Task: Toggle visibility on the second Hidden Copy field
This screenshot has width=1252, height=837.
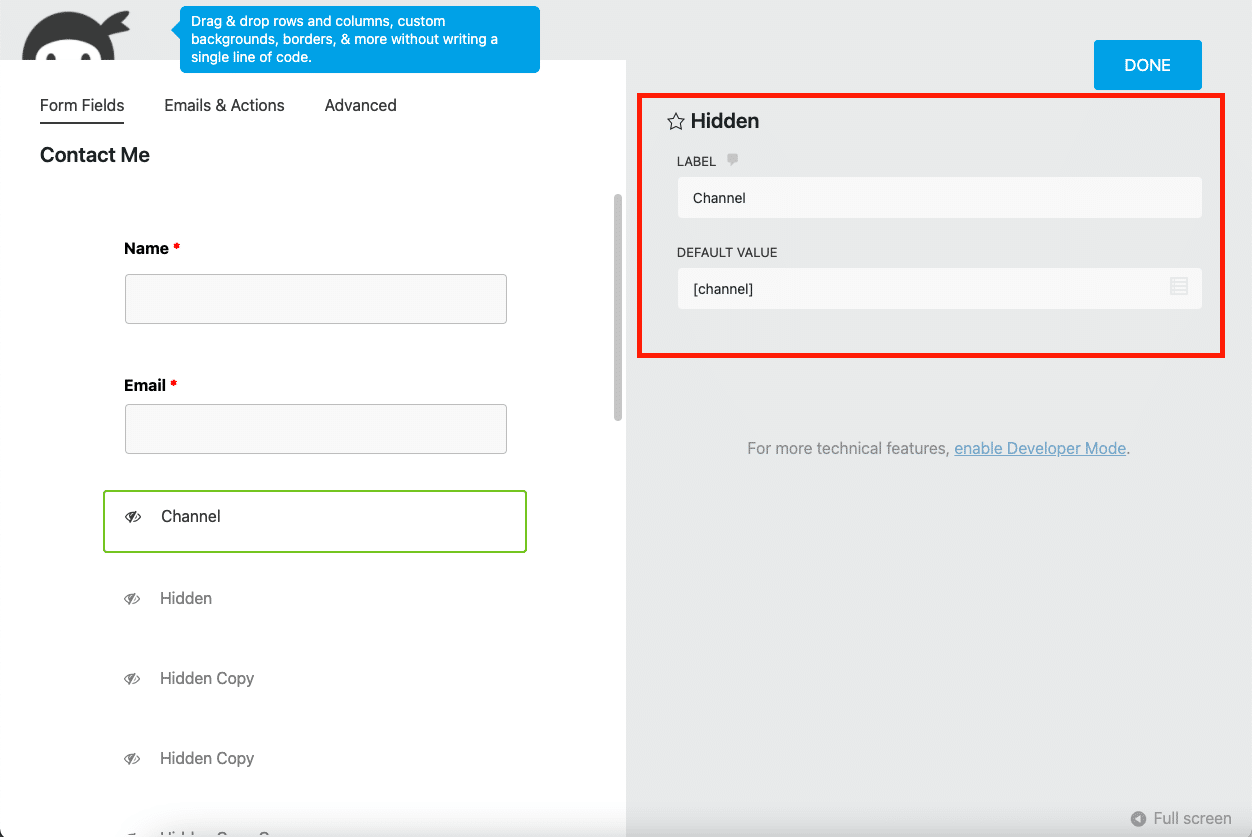Action: pos(131,758)
